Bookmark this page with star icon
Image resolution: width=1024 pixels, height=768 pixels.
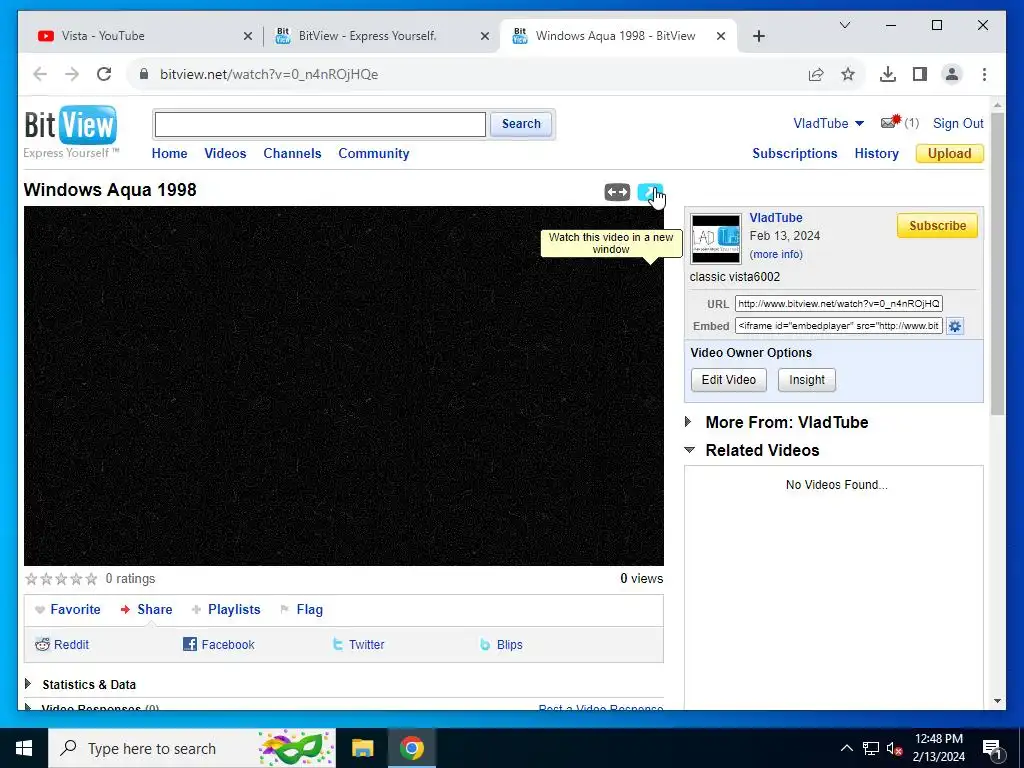tap(848, 74)
